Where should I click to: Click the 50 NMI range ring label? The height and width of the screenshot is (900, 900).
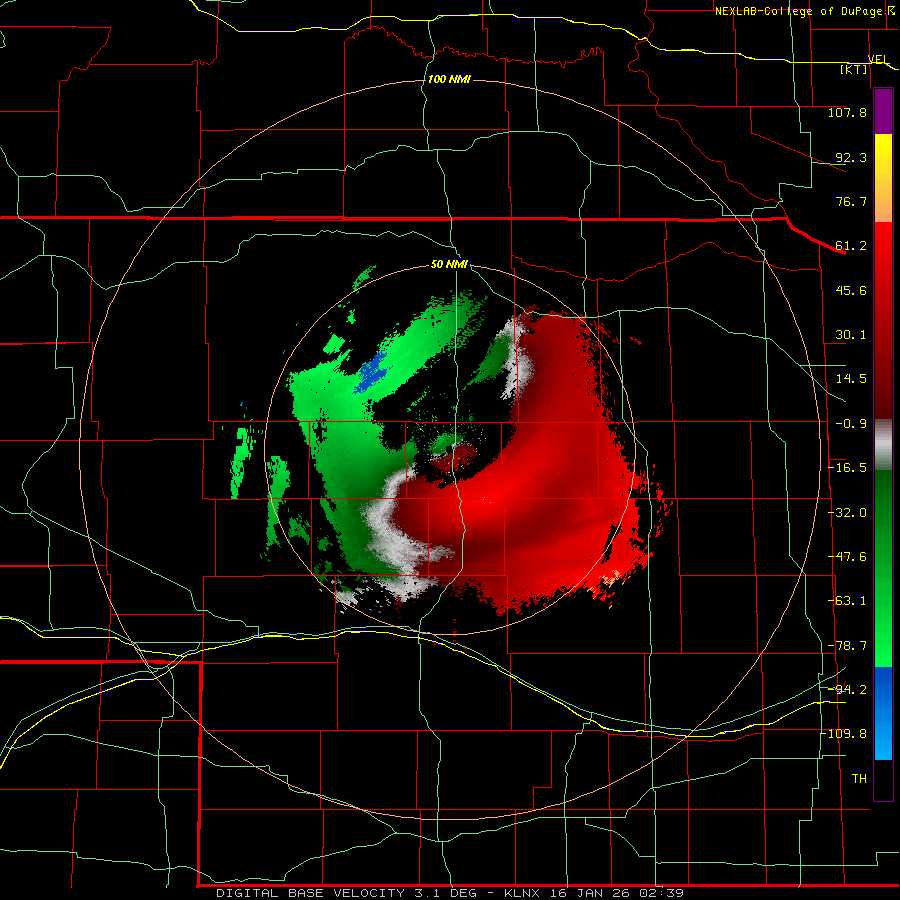pos(449,265)
